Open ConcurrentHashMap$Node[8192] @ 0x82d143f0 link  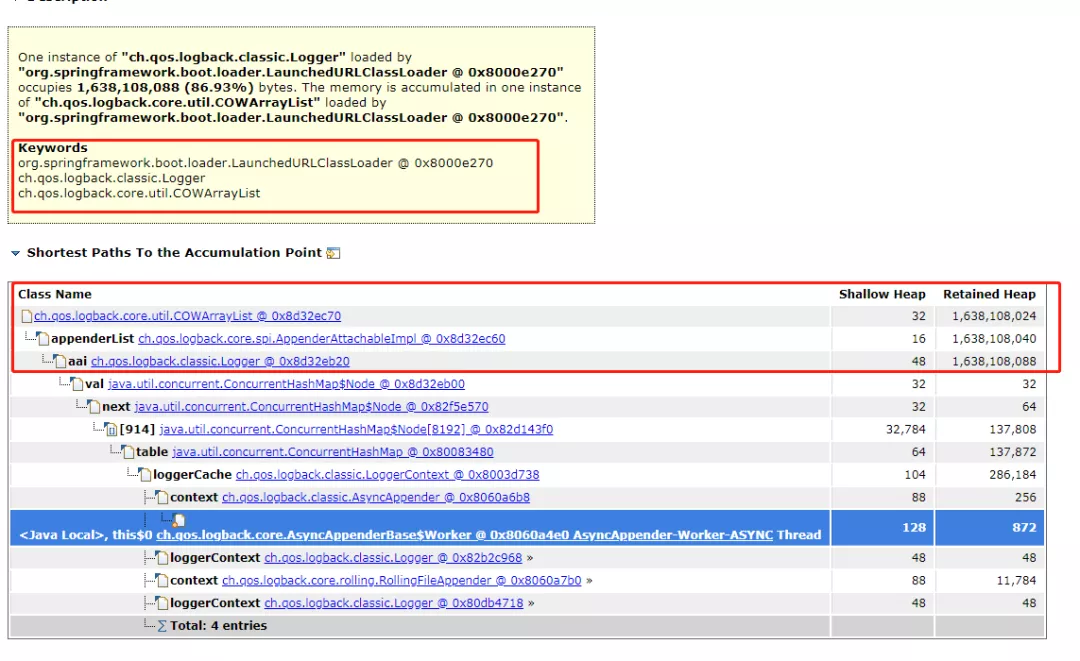click(356, 430)
